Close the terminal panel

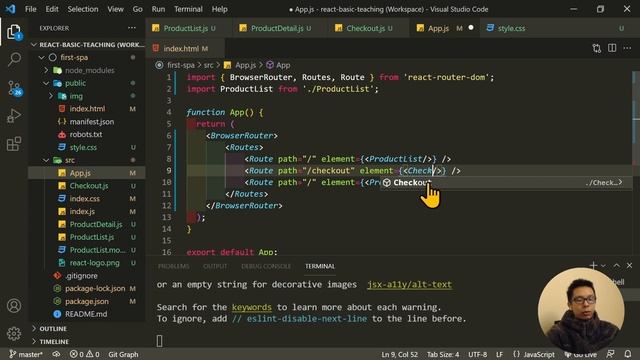coord(629,265)
